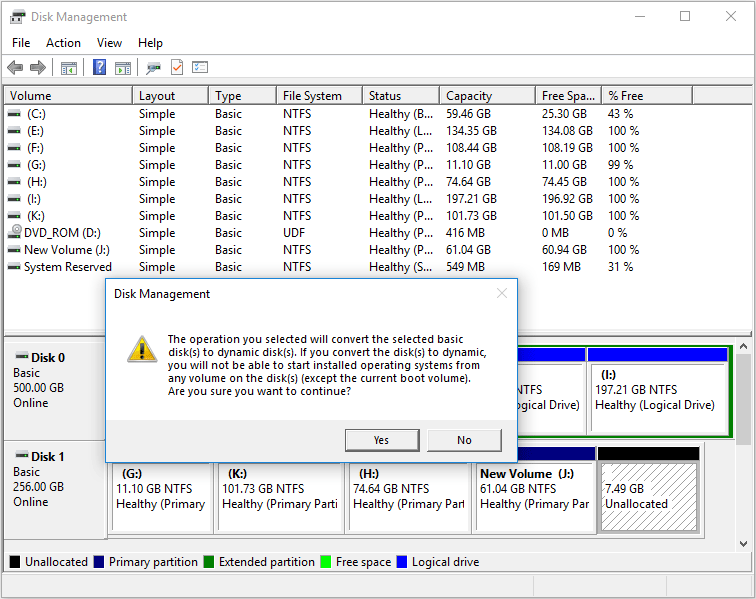756x599 pixels.
Task: Click the Show/Hide Console Tree icon
Action: [69, 68]
